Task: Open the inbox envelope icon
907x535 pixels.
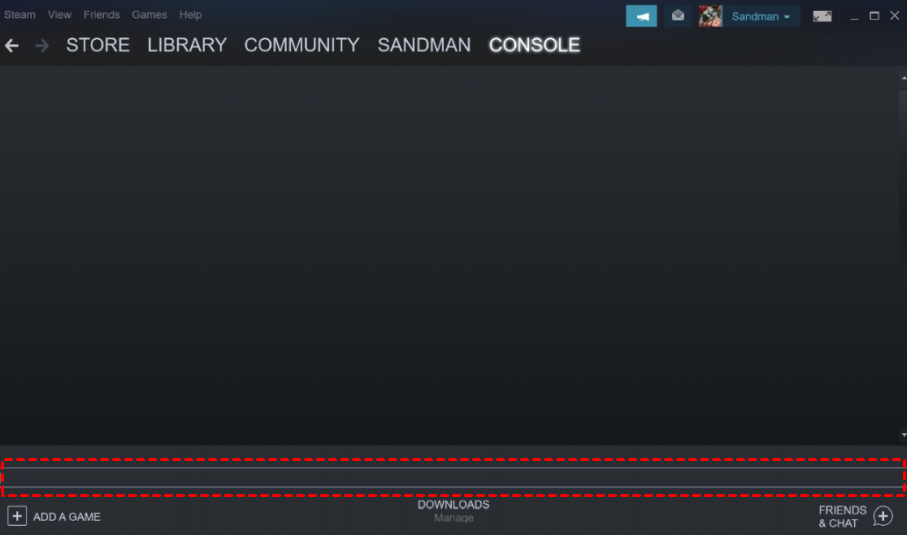Action: click(x=677, y=16)
